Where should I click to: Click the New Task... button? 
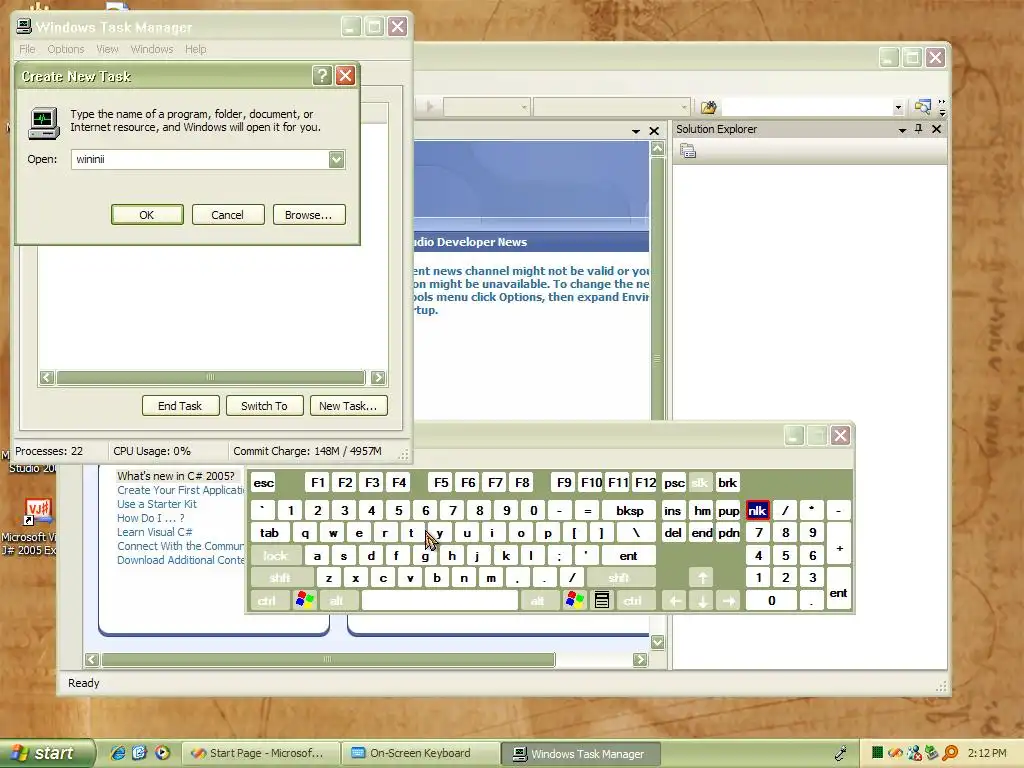coord(348,406)
